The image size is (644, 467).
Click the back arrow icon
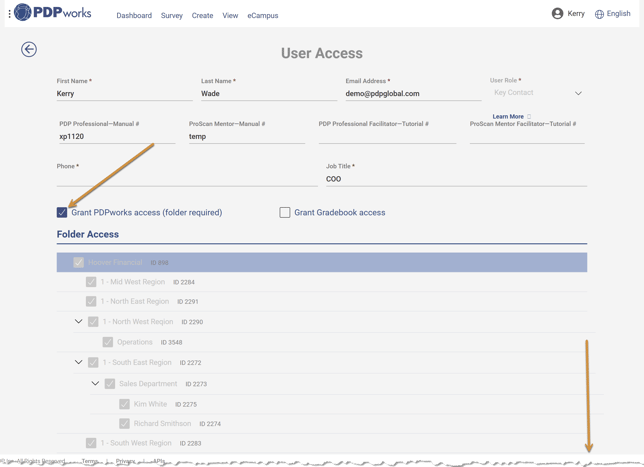tap(29, 49)
